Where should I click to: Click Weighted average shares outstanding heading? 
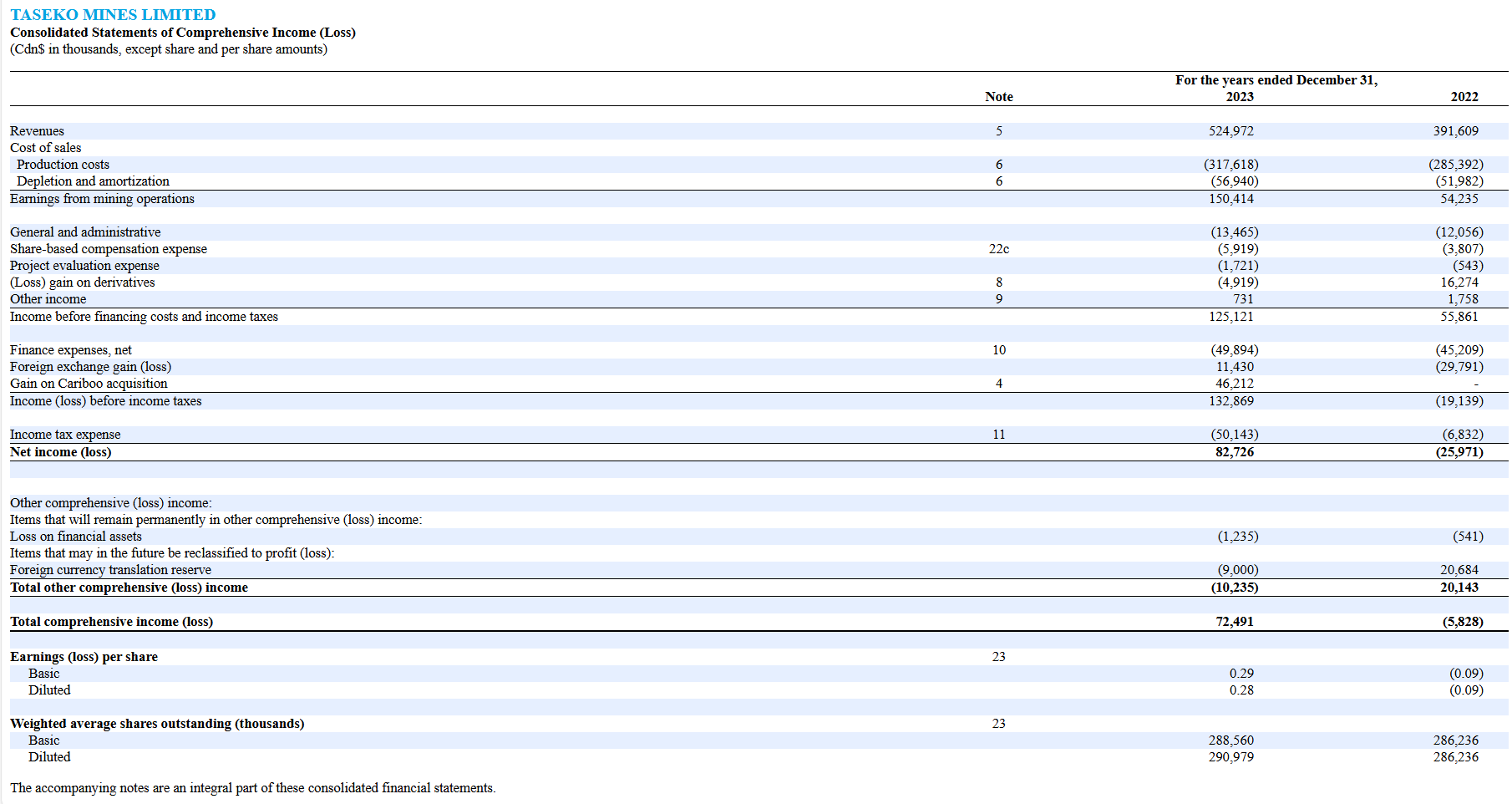pos(157,724)
